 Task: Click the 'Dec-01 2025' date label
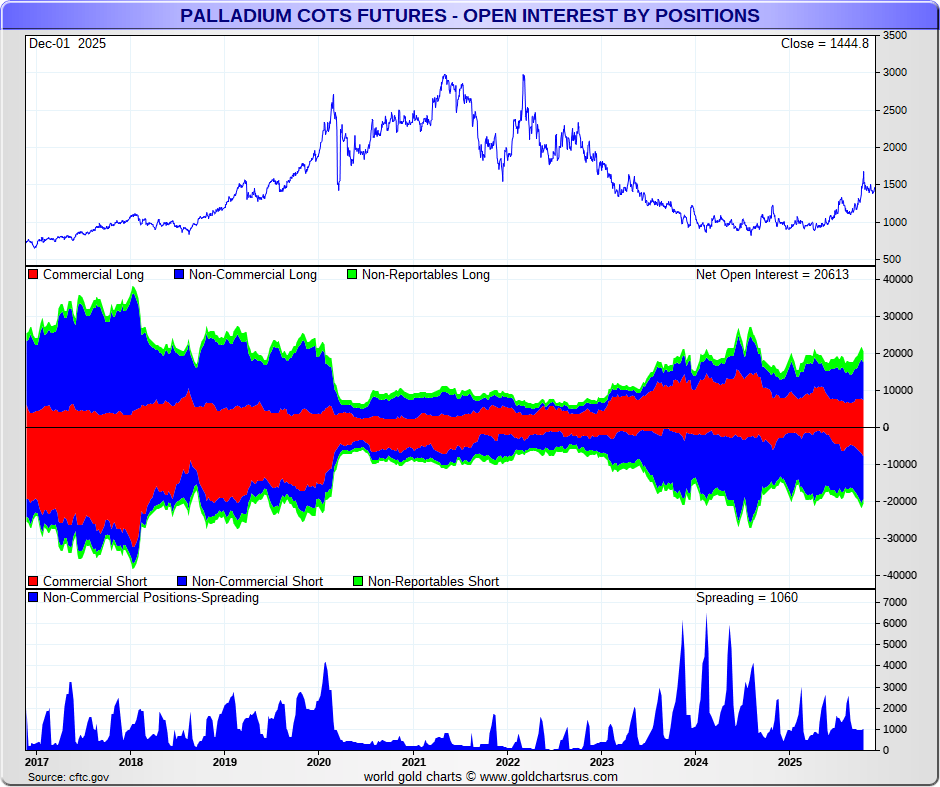point(67,44)
